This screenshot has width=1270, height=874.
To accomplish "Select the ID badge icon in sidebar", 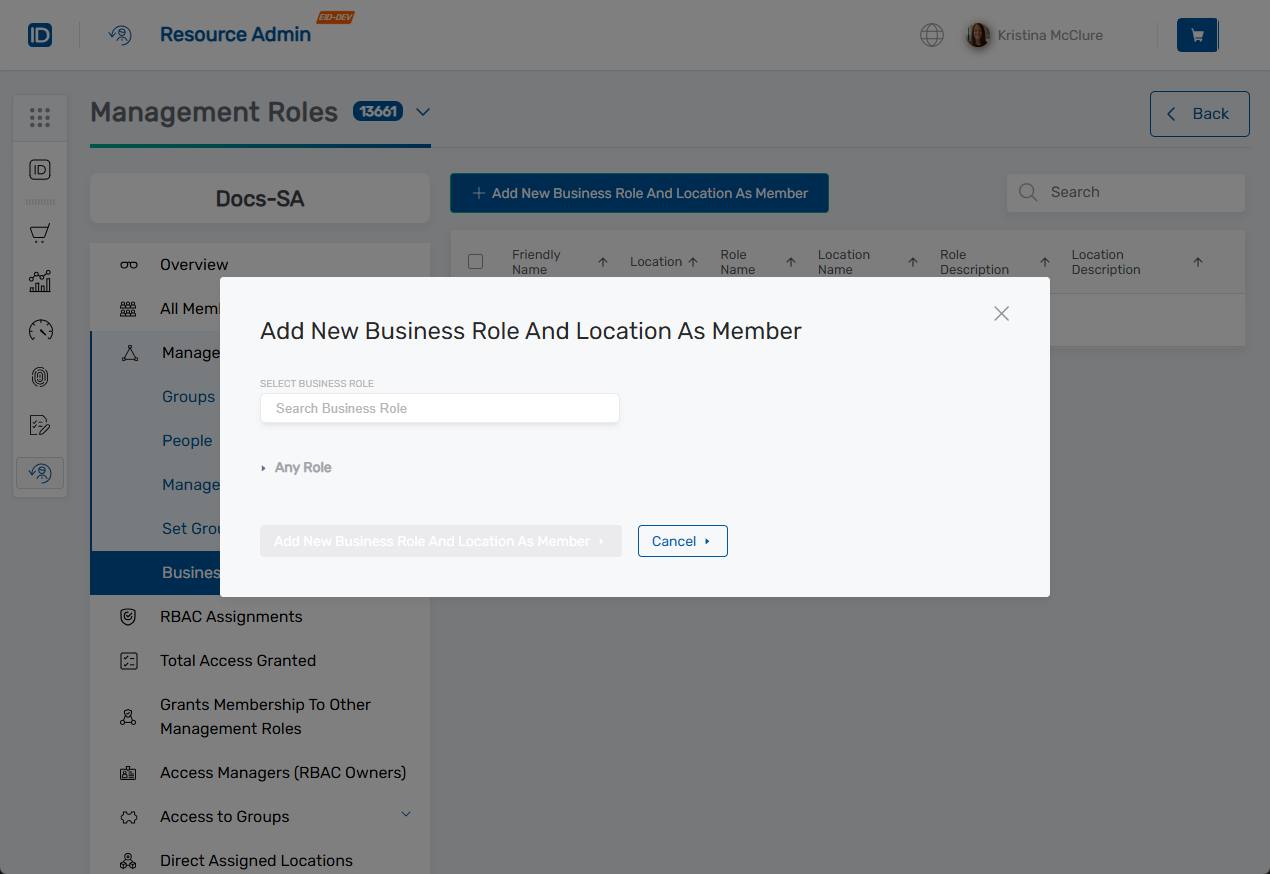I will [x=40, y=170].
